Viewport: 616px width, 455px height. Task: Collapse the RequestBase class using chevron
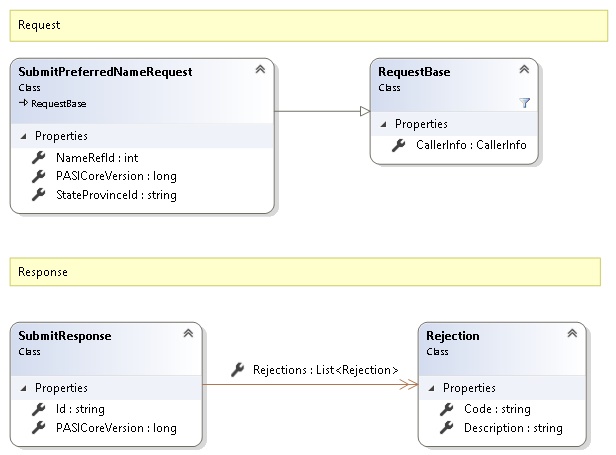524,70
